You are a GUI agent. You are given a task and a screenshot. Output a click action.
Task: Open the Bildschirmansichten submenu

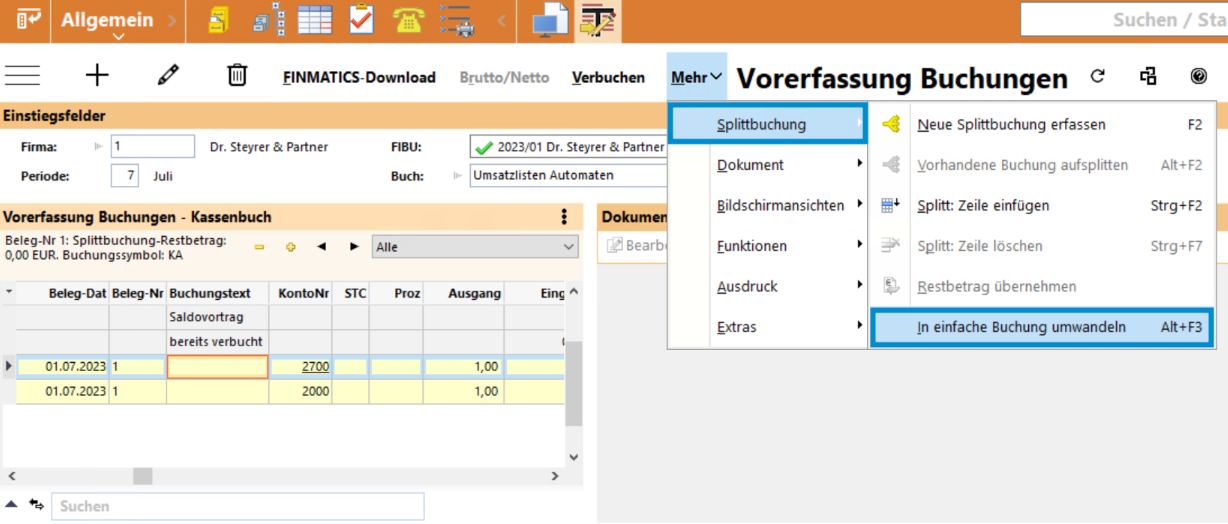(x=780, y=206)
